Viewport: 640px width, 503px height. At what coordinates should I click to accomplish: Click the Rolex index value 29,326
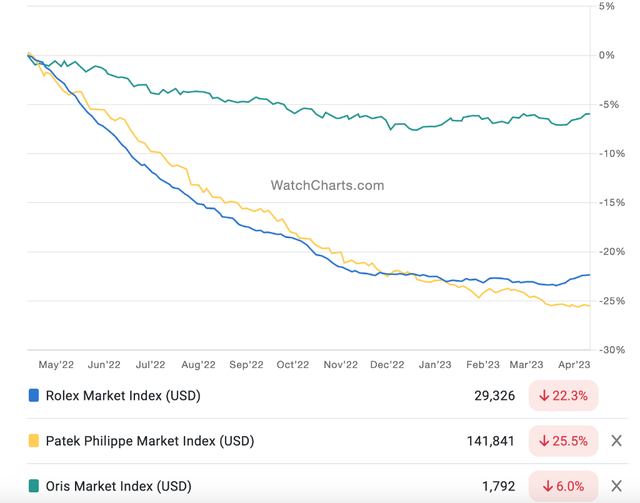coord(494,396)
